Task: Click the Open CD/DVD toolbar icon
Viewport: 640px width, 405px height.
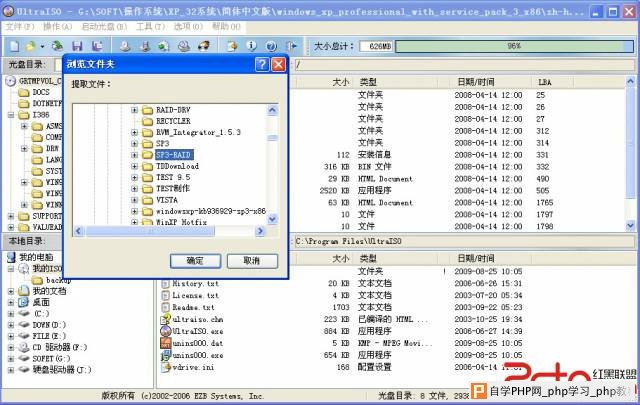Action: (58, 46)
